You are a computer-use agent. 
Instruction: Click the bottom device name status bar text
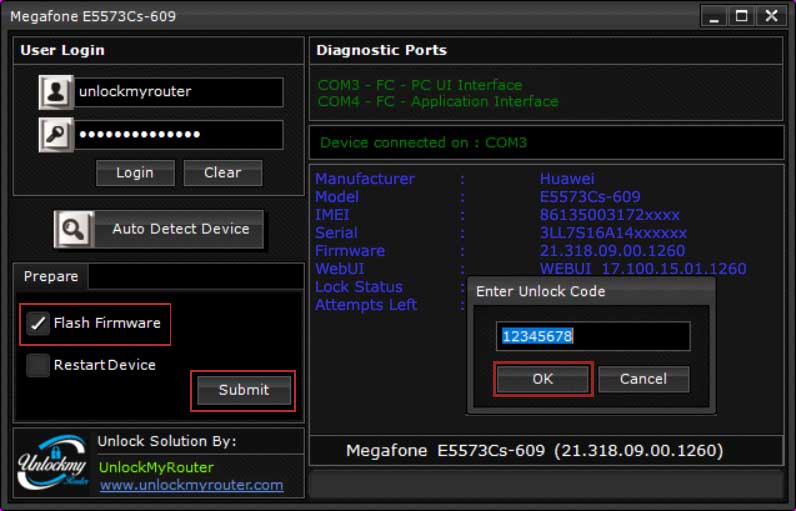tap(535, 451)
